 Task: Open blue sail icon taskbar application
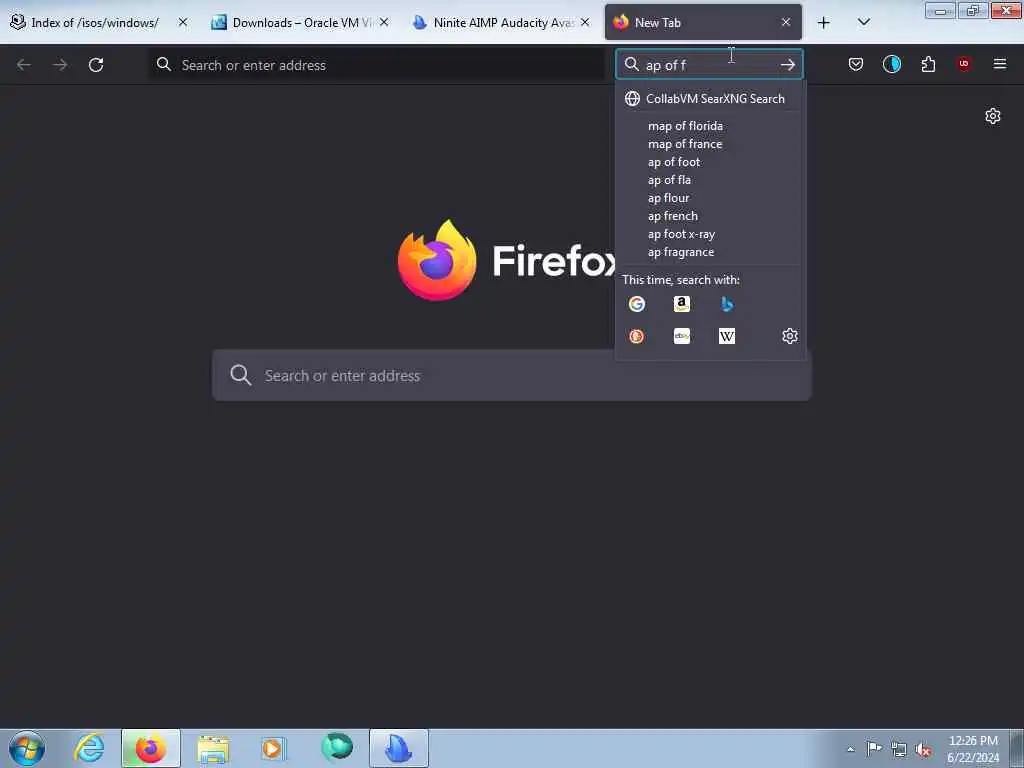click(x=399, y=748)
